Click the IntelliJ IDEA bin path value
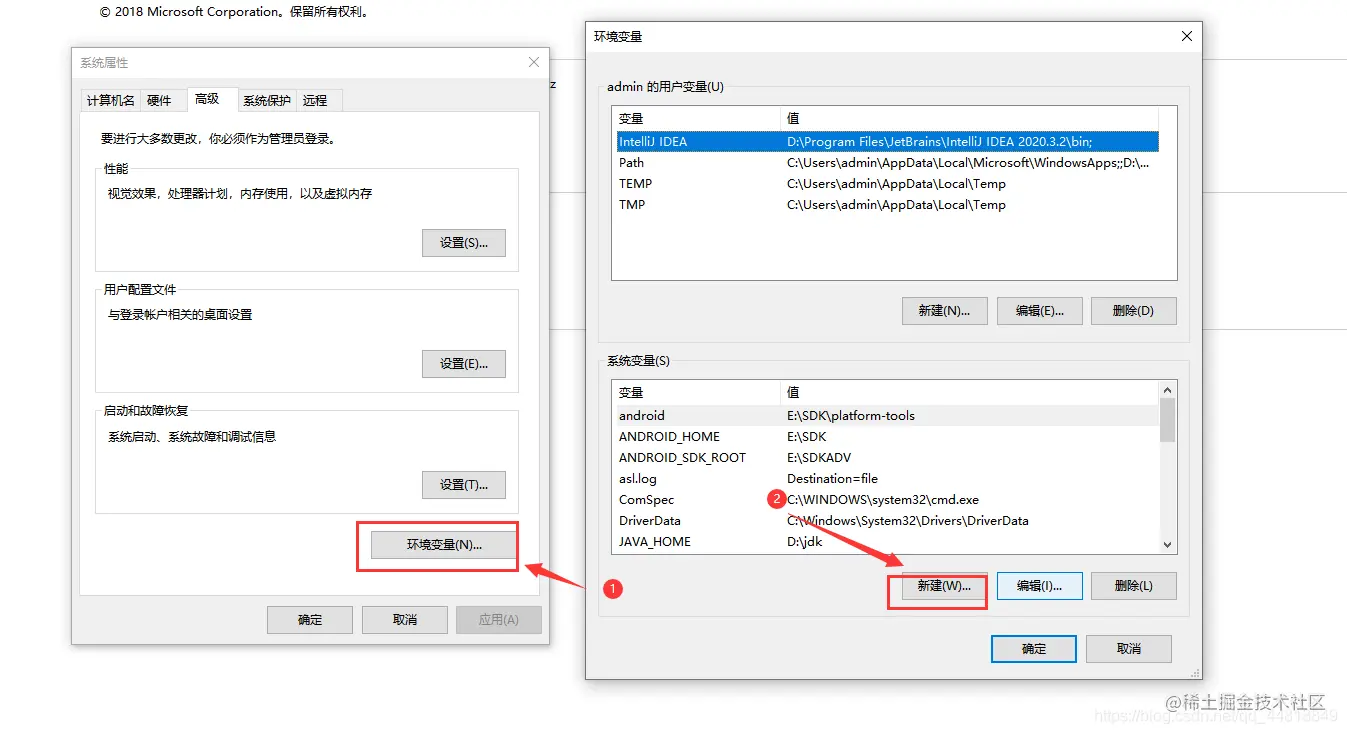1347x734 pixels. 939,142
